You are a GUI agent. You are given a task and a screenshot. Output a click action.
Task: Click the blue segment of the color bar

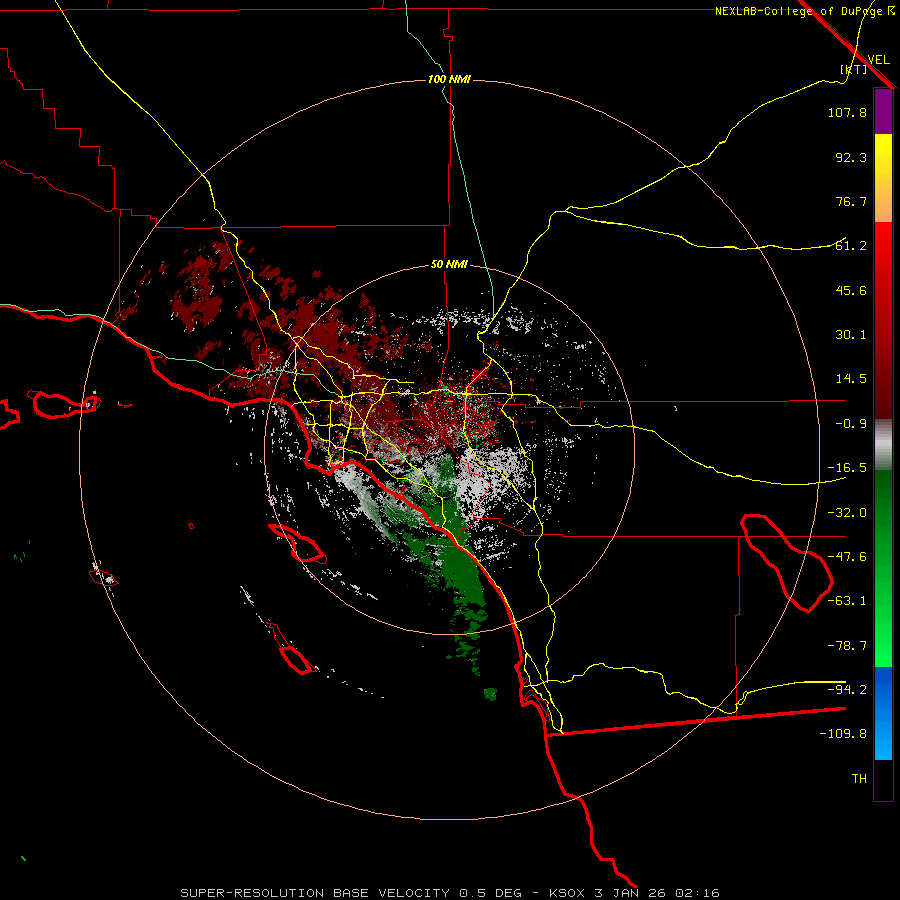pyautogui.click(x=883, y=713)
